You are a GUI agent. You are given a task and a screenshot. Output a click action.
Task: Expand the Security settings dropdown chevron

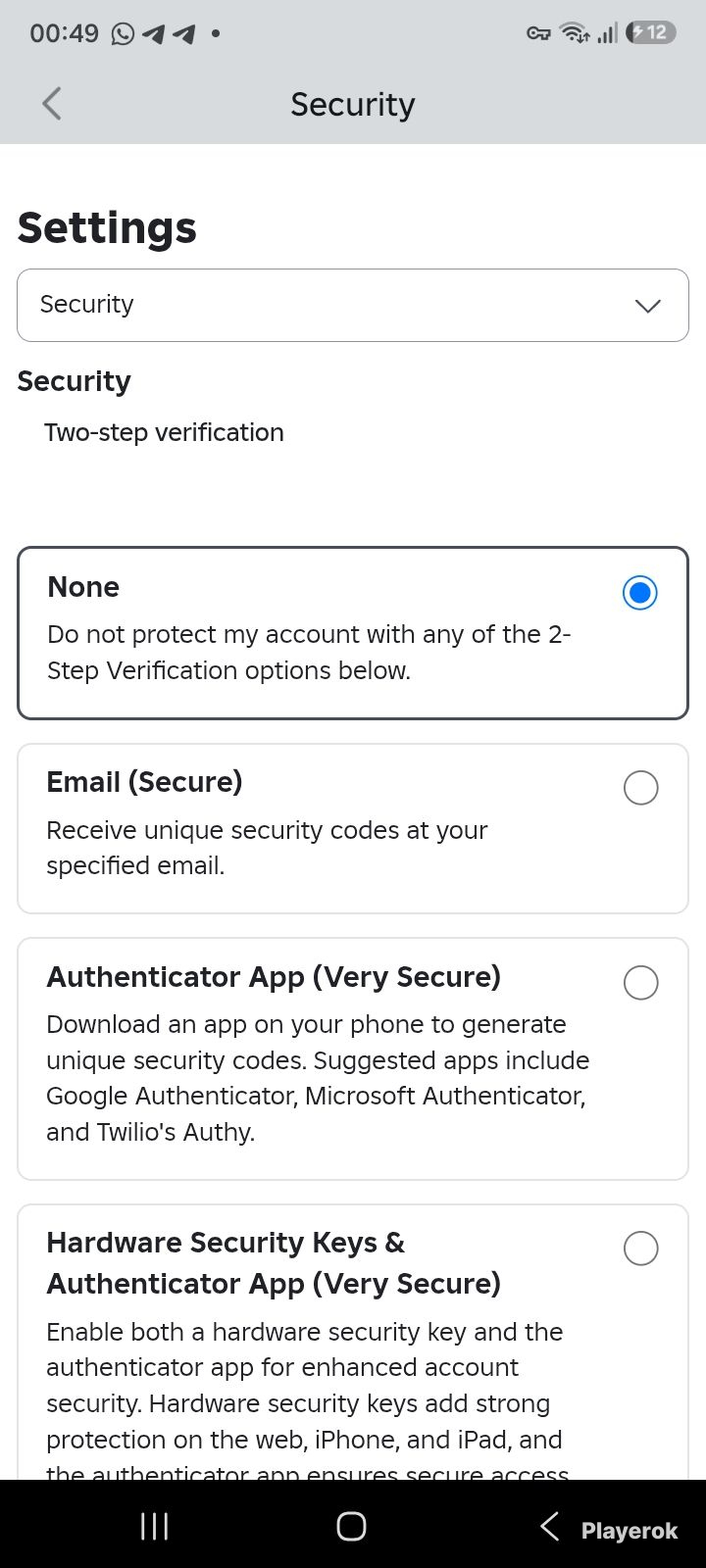tap(648, 306)
